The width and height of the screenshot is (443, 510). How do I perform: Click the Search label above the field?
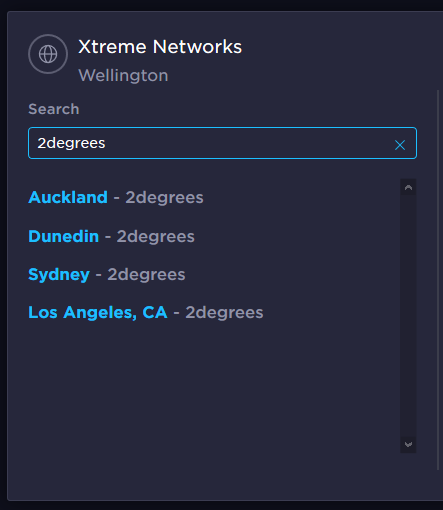[x=54, y=109]
